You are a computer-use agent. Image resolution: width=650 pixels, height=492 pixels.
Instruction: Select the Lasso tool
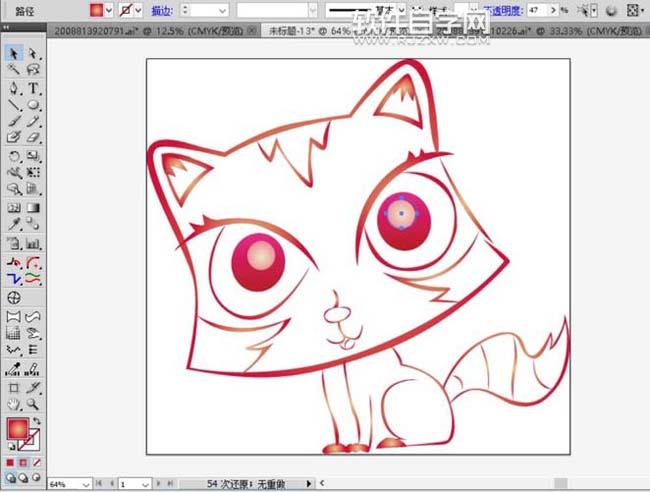(33, 69)
